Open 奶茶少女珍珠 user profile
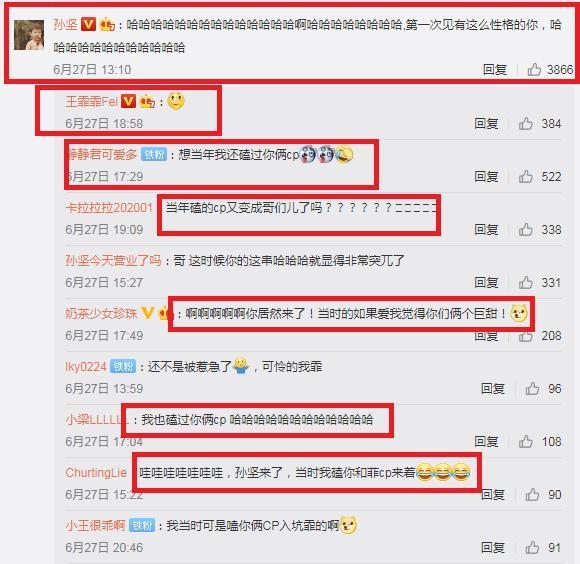This screenshot has width=580, height=564. point(101,314)
